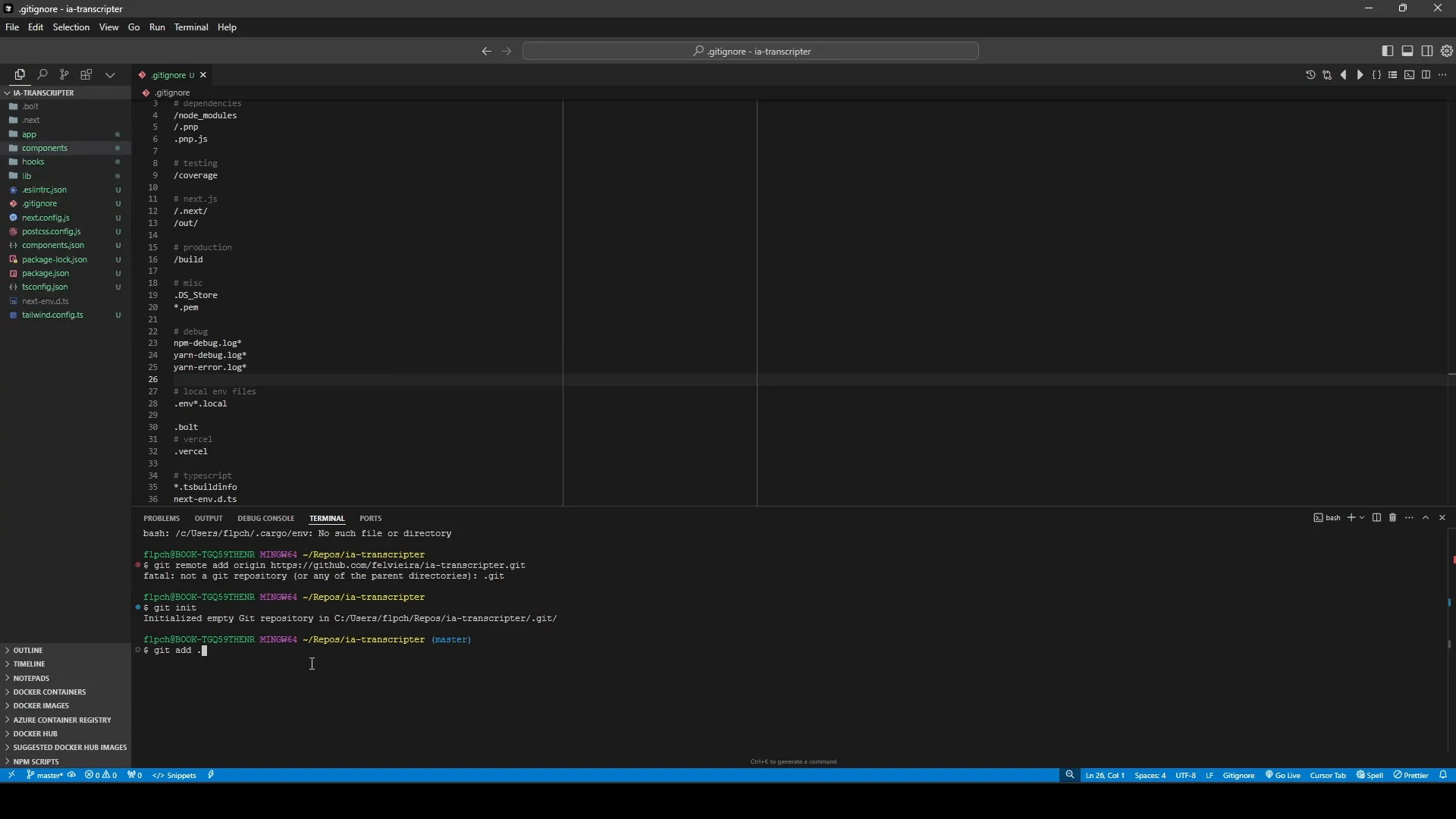Open the Source Control view icon
This screenshot has width=1456, height=819.
[64, 74]
